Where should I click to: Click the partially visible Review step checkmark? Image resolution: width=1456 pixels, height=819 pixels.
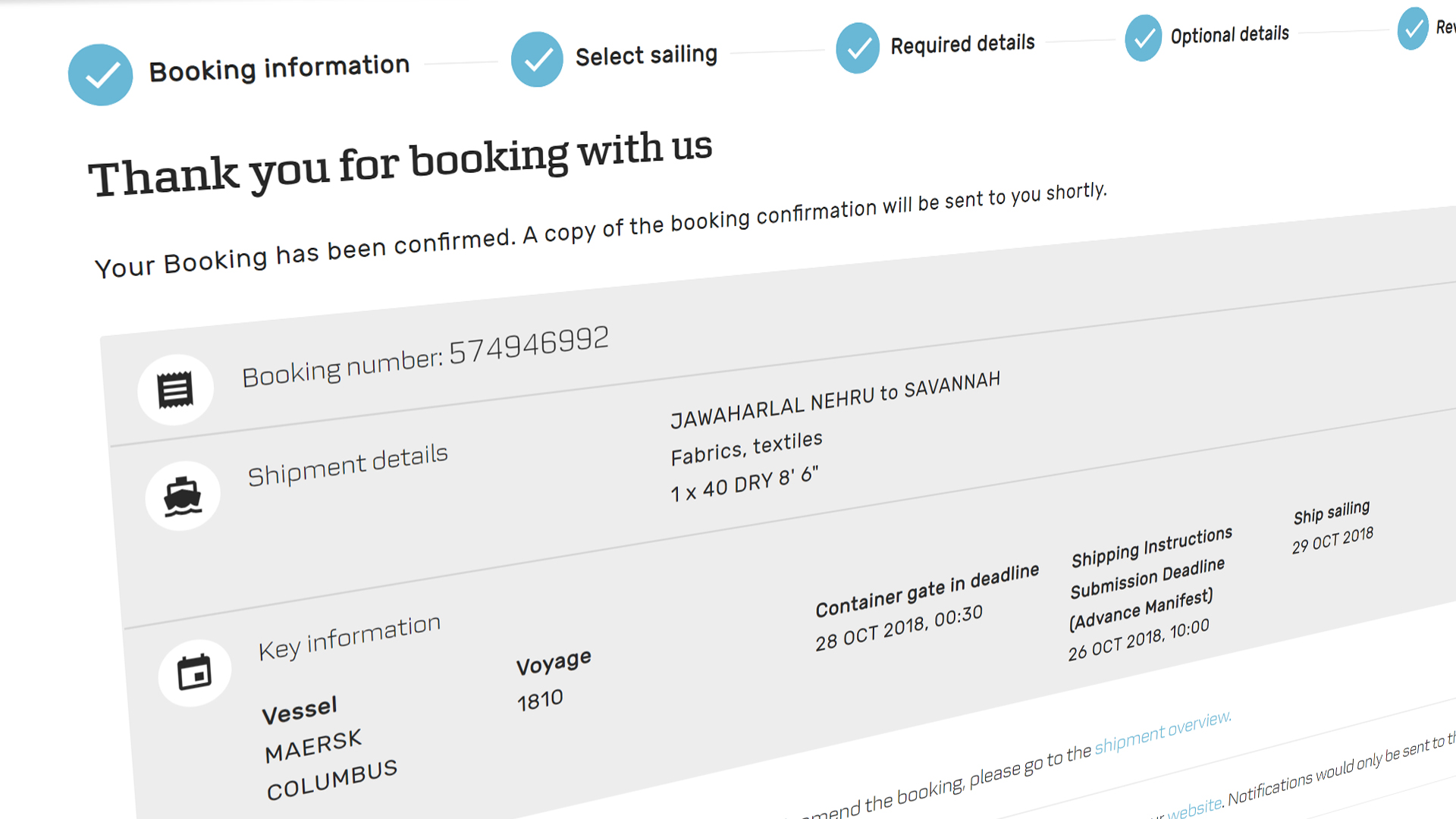tap(1413, 30)
